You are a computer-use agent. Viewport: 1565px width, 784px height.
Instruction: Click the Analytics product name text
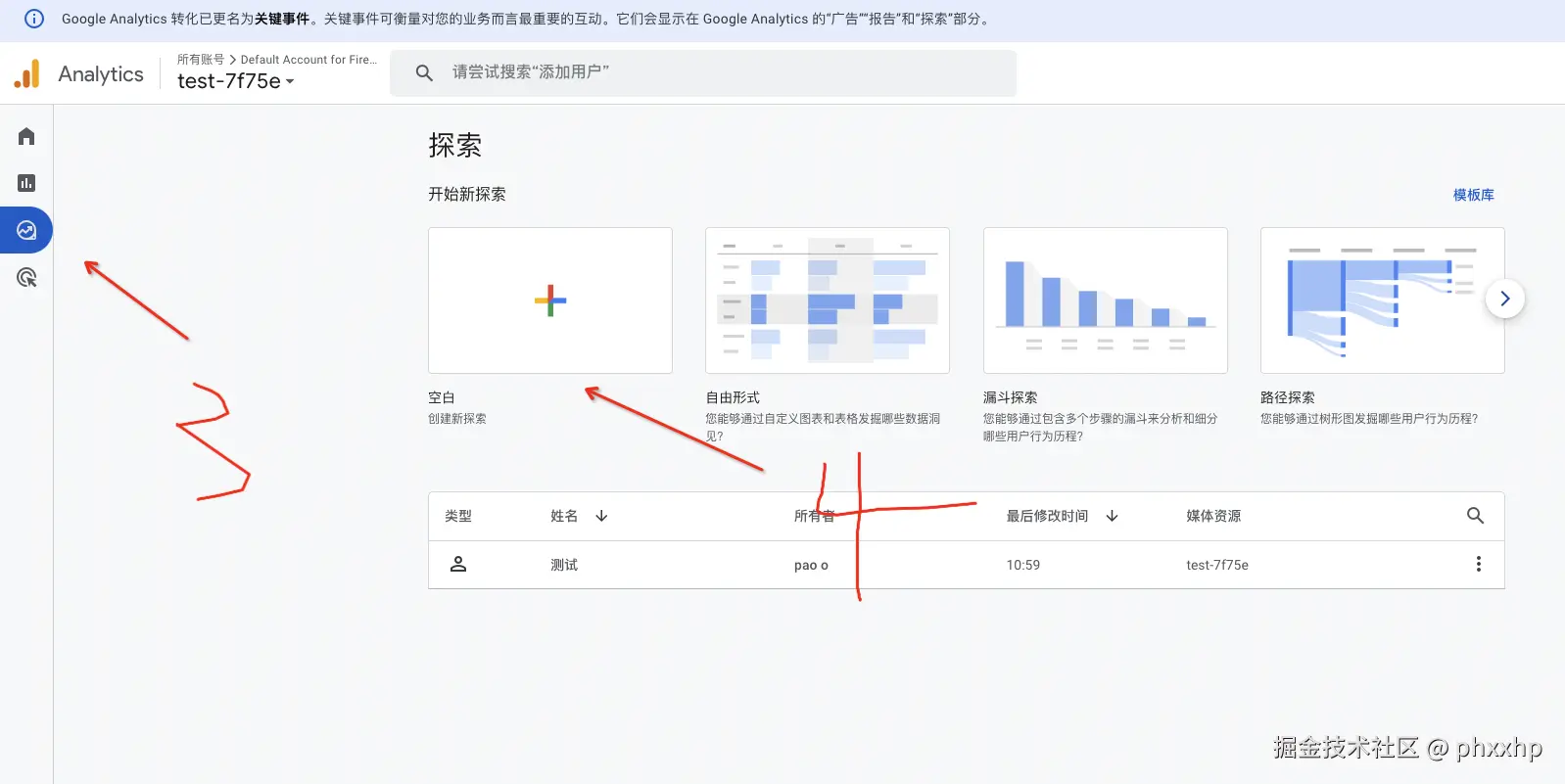click(101, 74)
